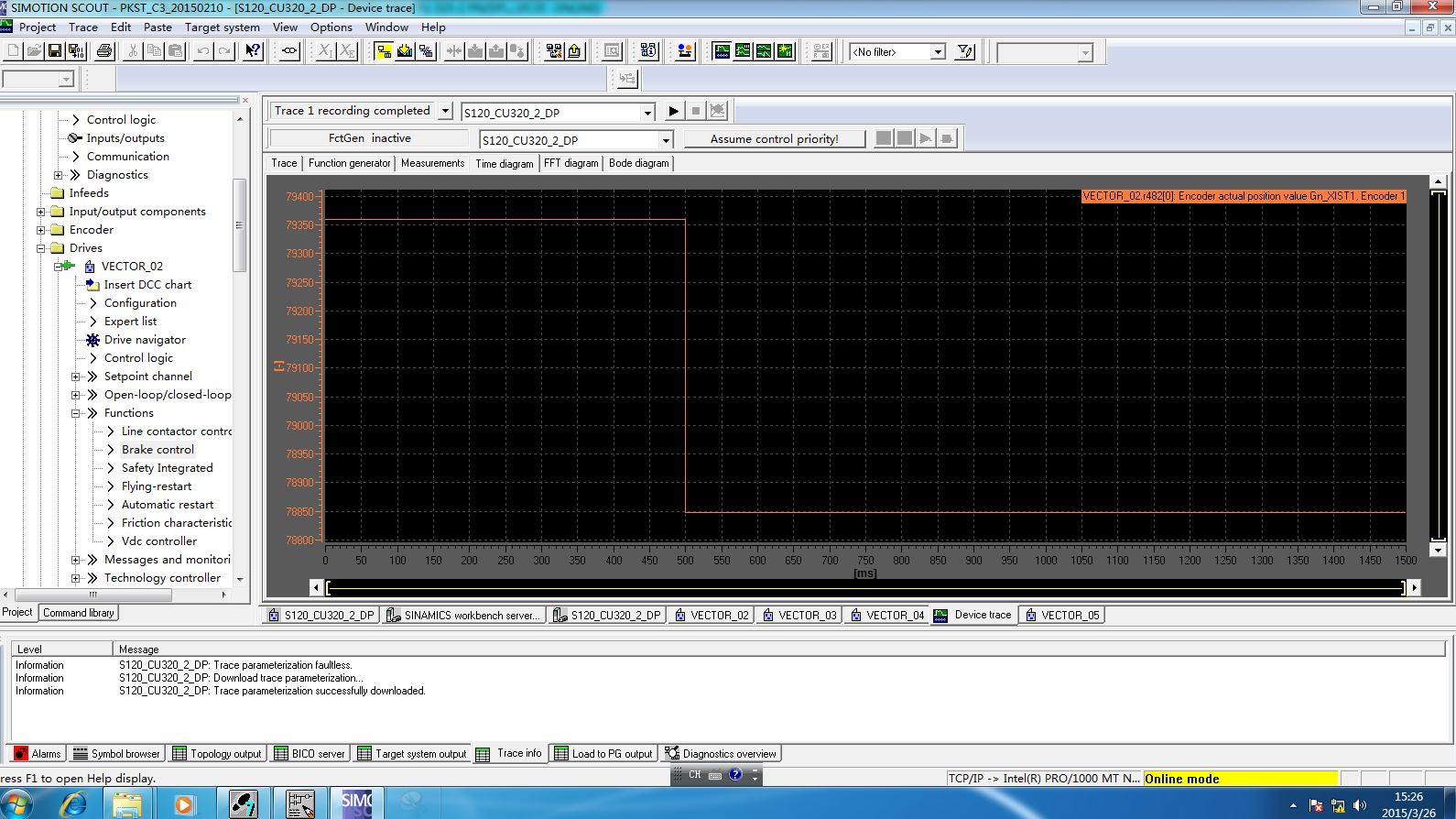Switch to the FFT diagram tab
The width and height of the screenshot is (1456, 819).
(570, 163)
